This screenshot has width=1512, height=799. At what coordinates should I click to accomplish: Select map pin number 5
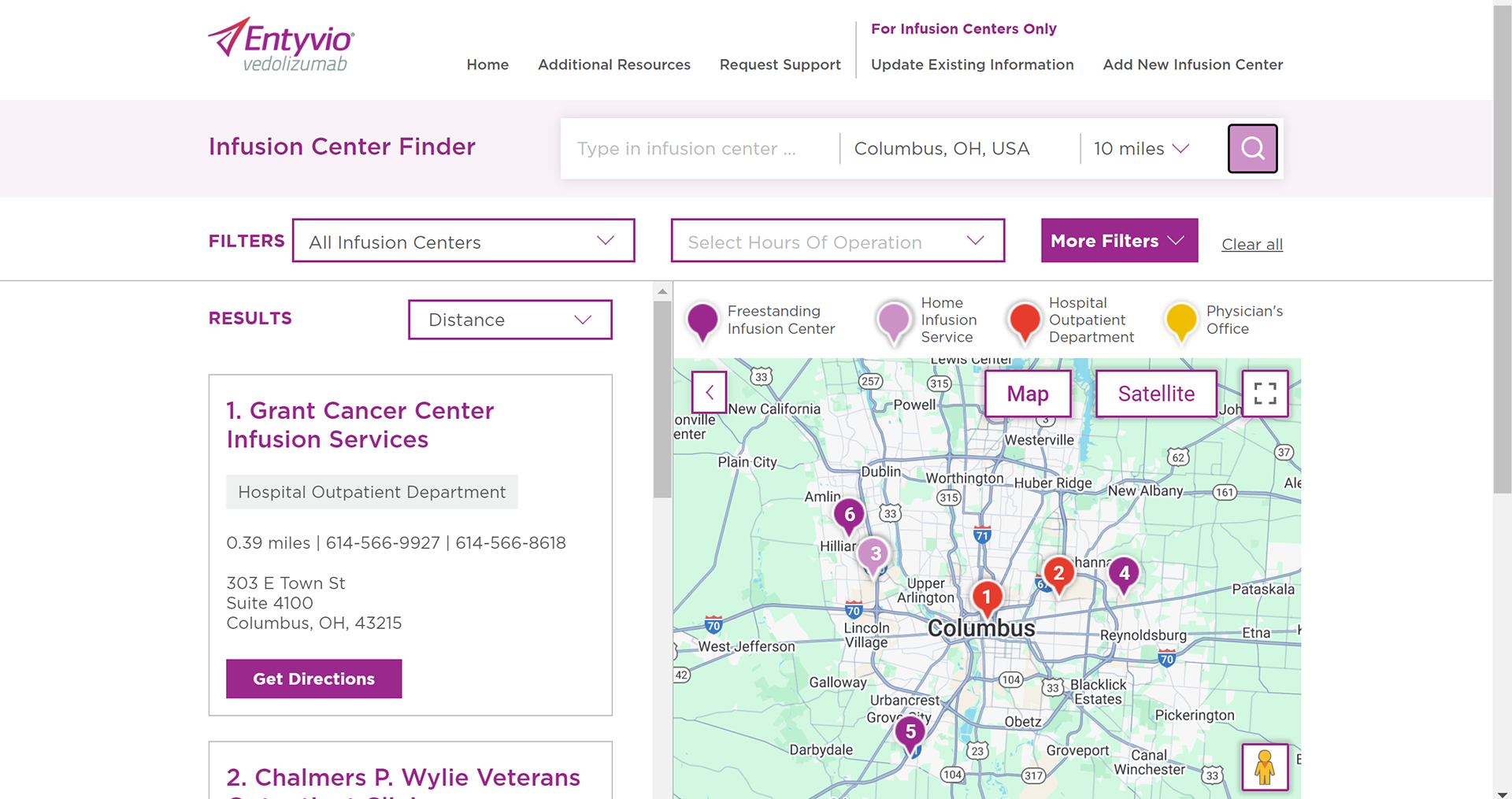click(910, 734)
